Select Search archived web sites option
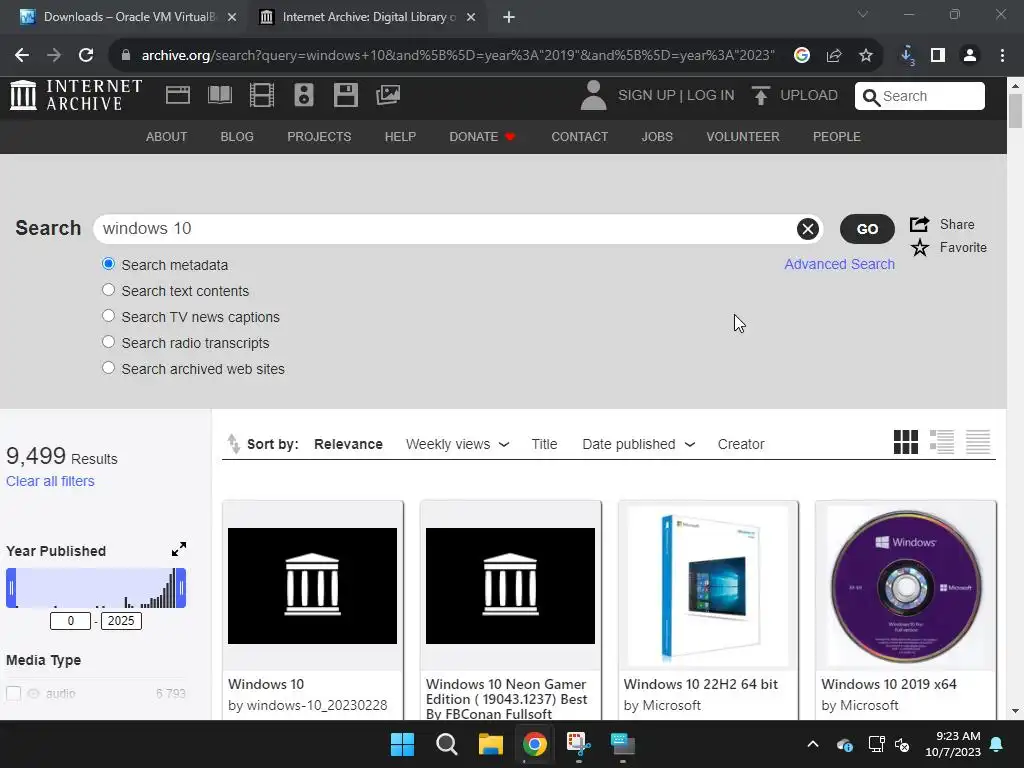This screenshot has height=768, width=1024. (108, 368)
